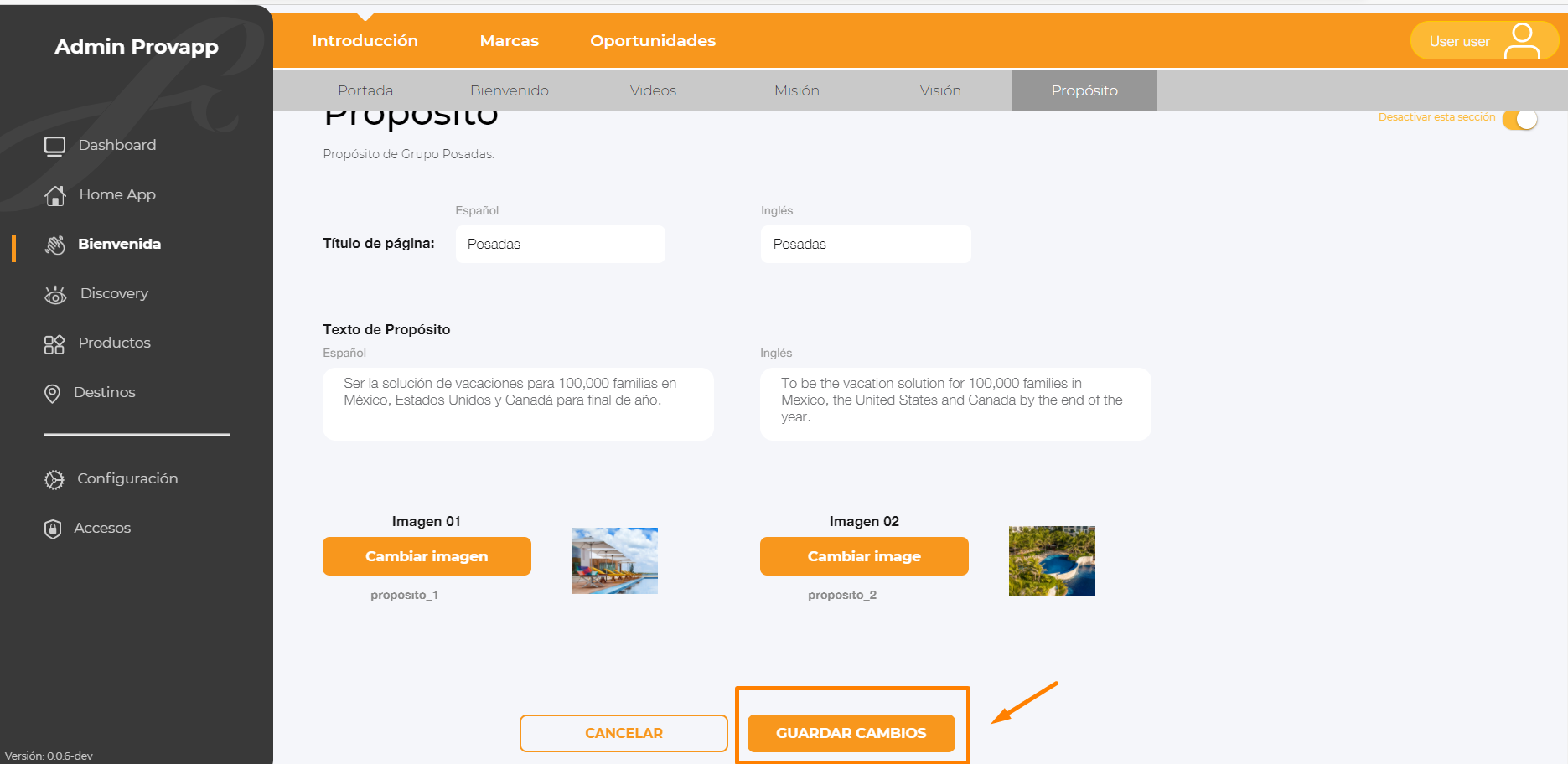1568x764 pixels.
Task: Go to Destinos section in sidebar
Action: coord(105,392)
